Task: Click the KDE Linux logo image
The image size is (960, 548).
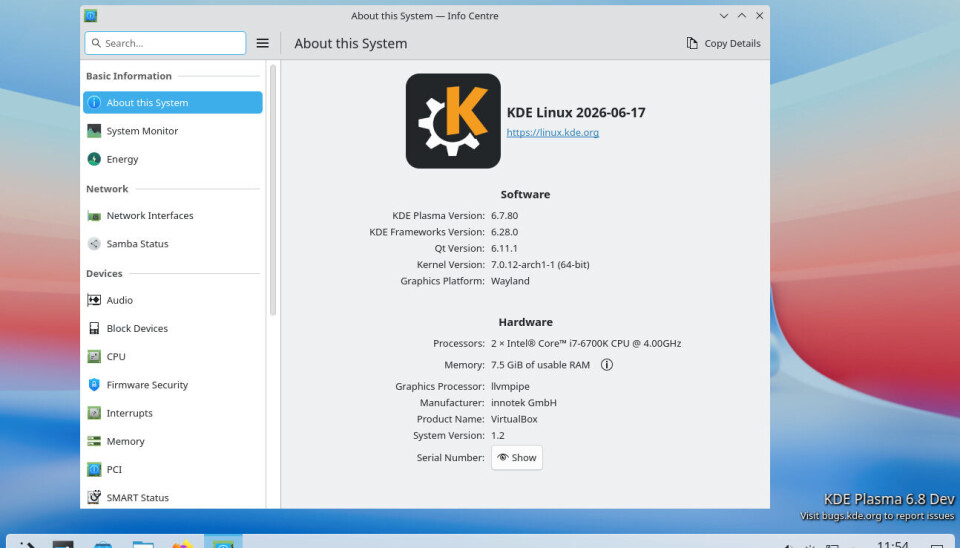Action: (453, 121)
